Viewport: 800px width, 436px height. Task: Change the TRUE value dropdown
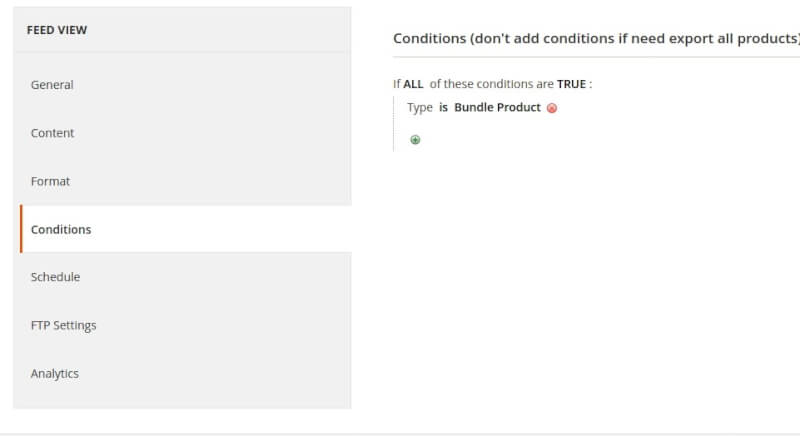click(571, 84)
